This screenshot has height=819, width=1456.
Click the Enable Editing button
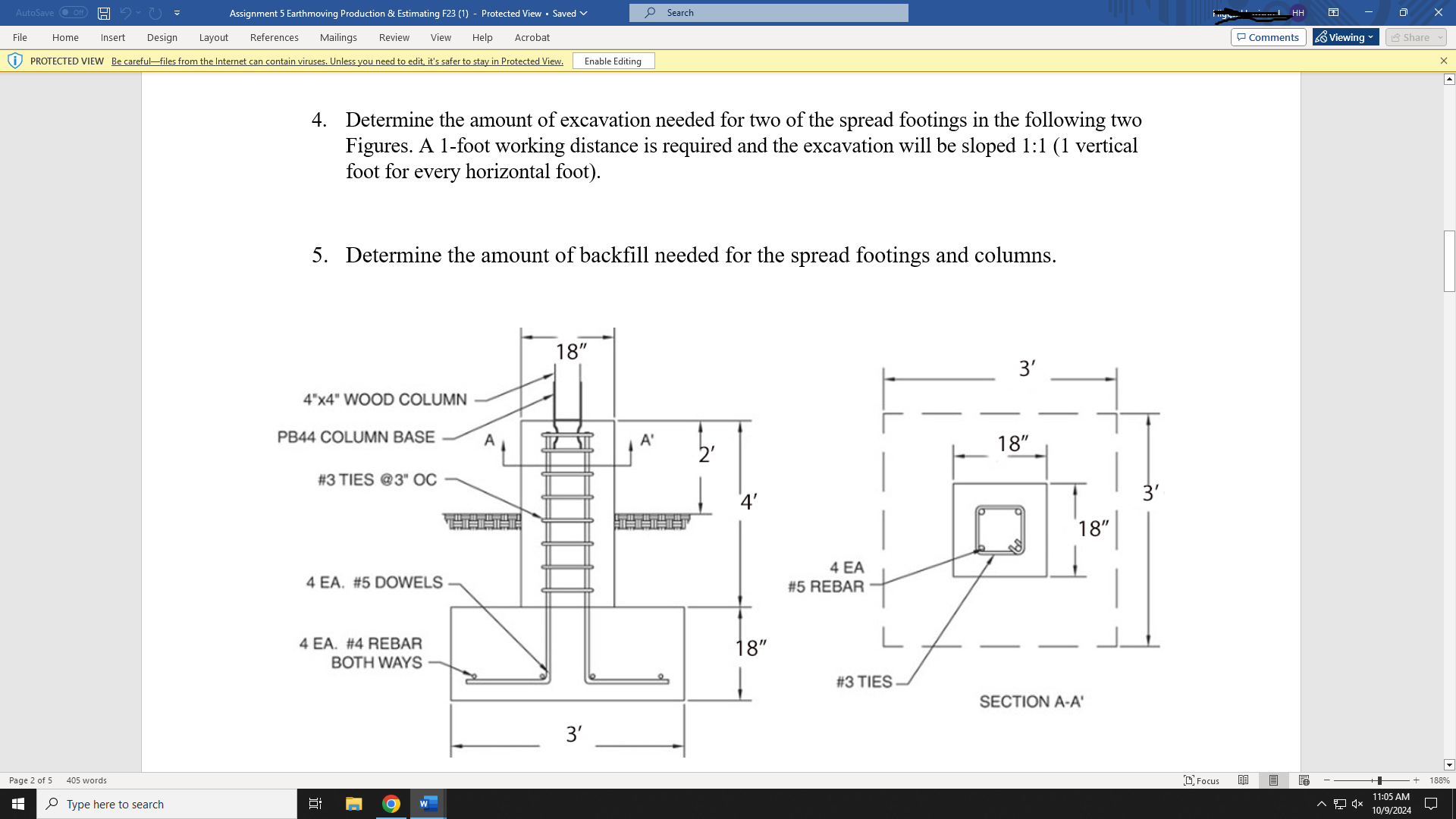click(613, 61)
